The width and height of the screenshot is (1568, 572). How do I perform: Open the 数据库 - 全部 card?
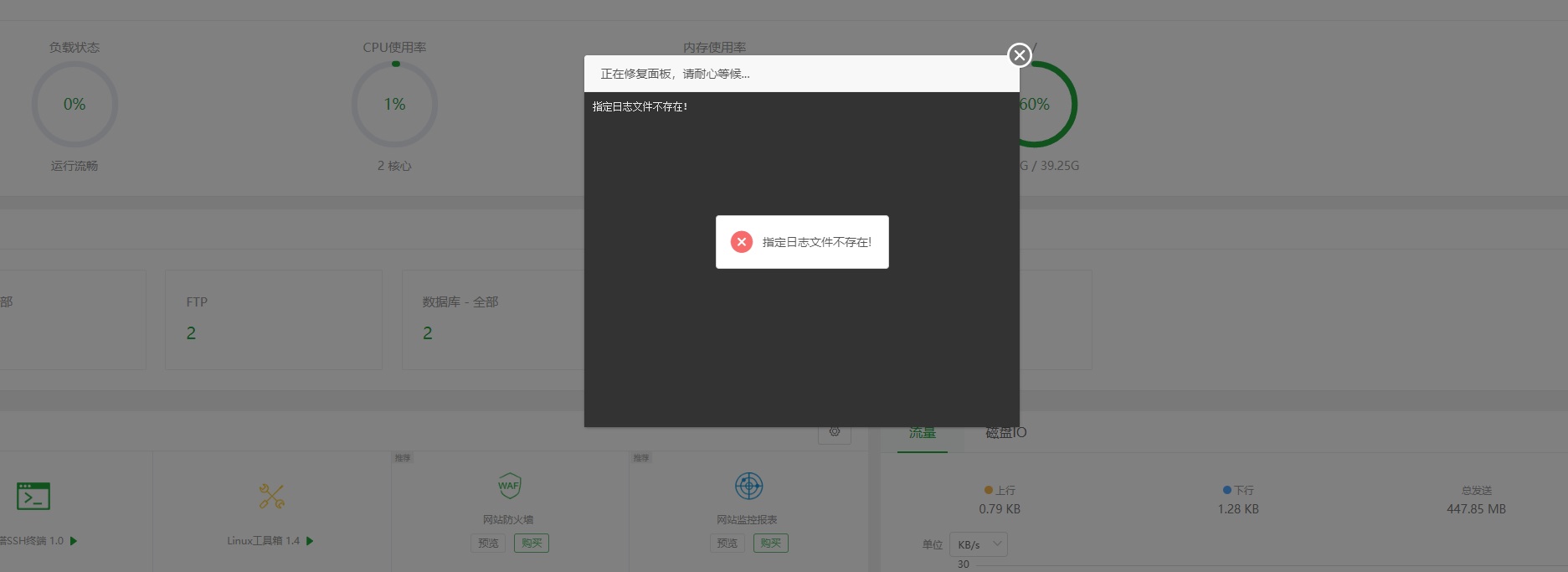click(x=493, y=319)
